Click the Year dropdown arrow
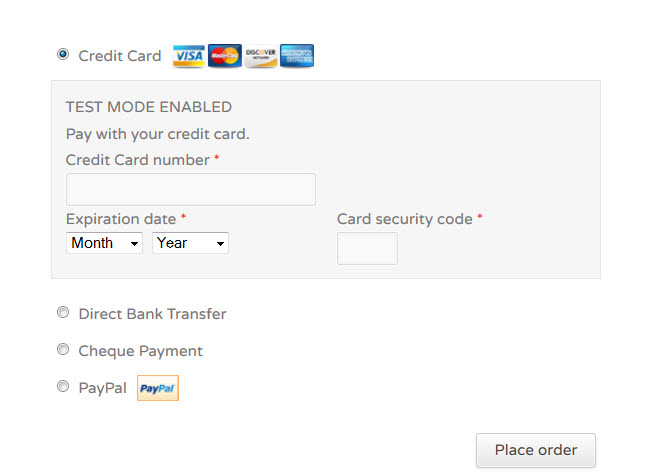The height and width of the screenshot is (476, 647). [220, 244]
